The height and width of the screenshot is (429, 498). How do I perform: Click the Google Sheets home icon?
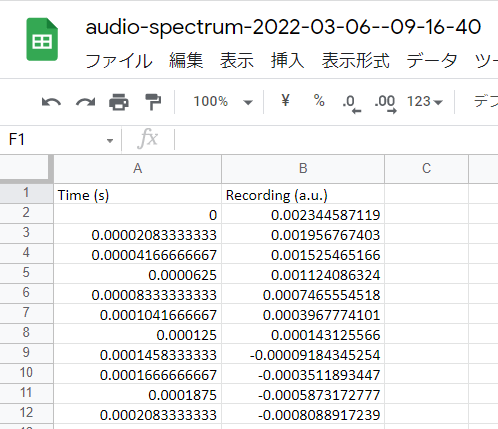(42, 39)
